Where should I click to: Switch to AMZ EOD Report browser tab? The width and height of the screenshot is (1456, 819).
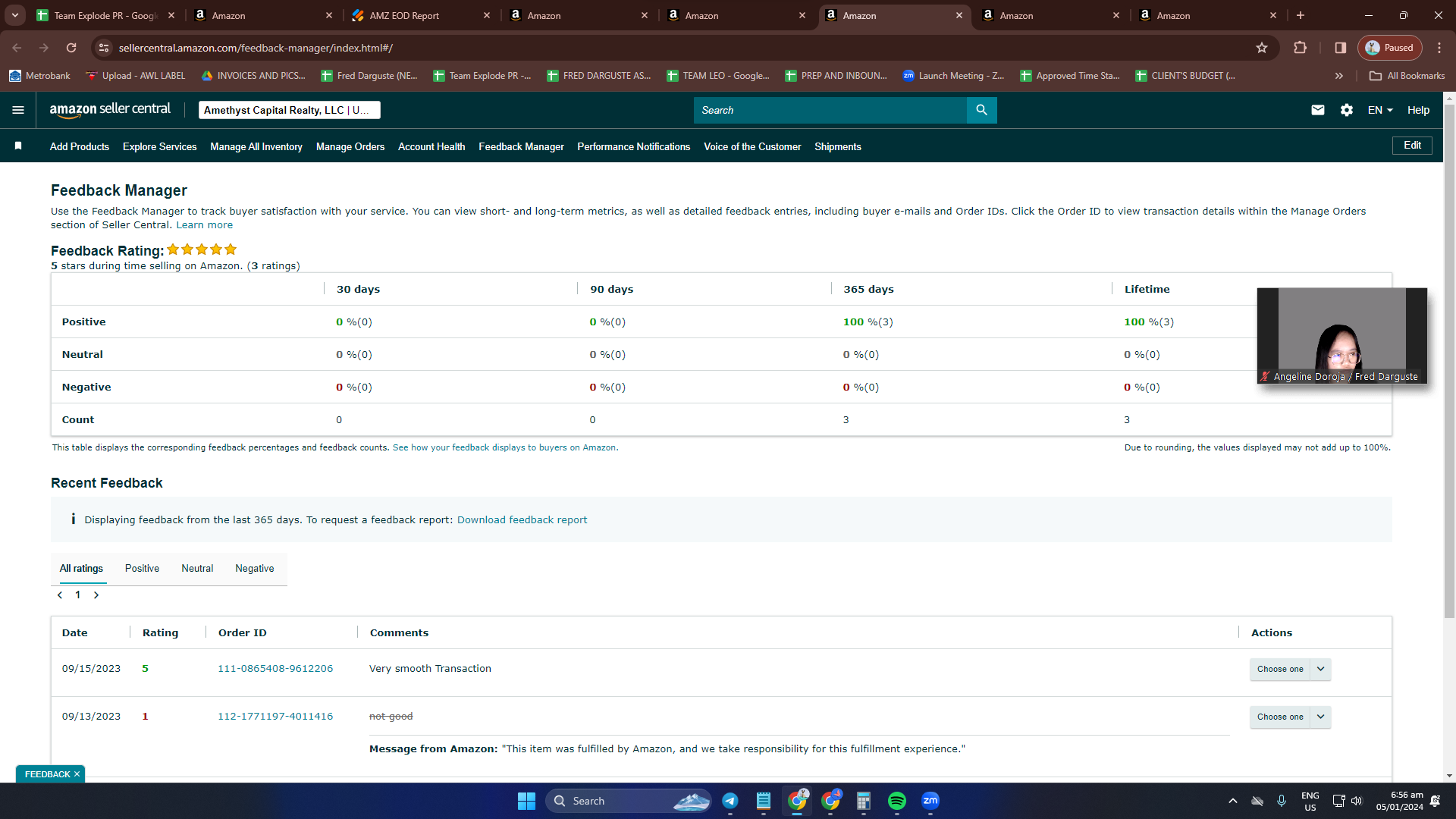pyautogui.click(x=420, y=15)
